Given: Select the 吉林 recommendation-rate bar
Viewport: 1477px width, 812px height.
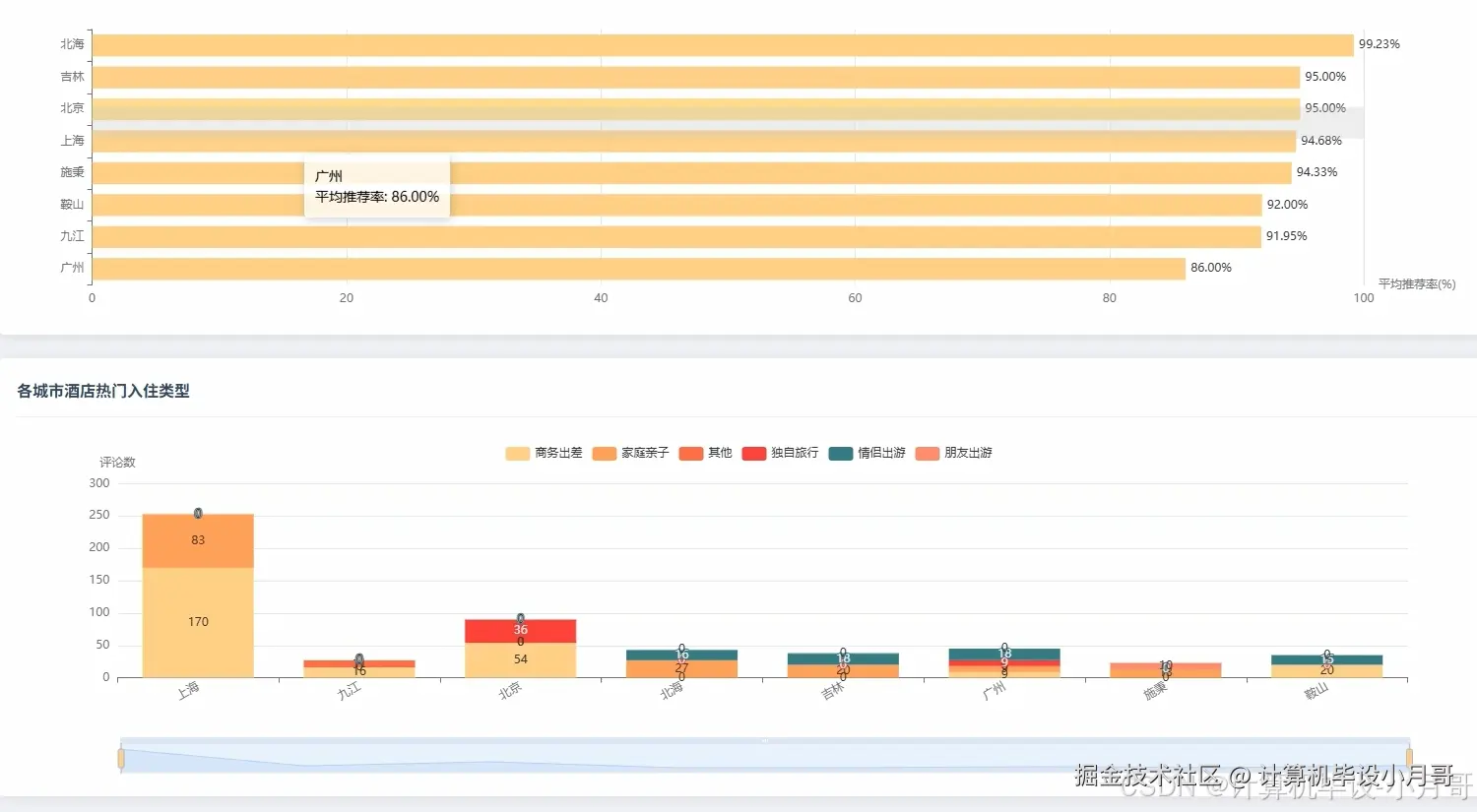Looking at the screenshot, I should coord(696,77).
